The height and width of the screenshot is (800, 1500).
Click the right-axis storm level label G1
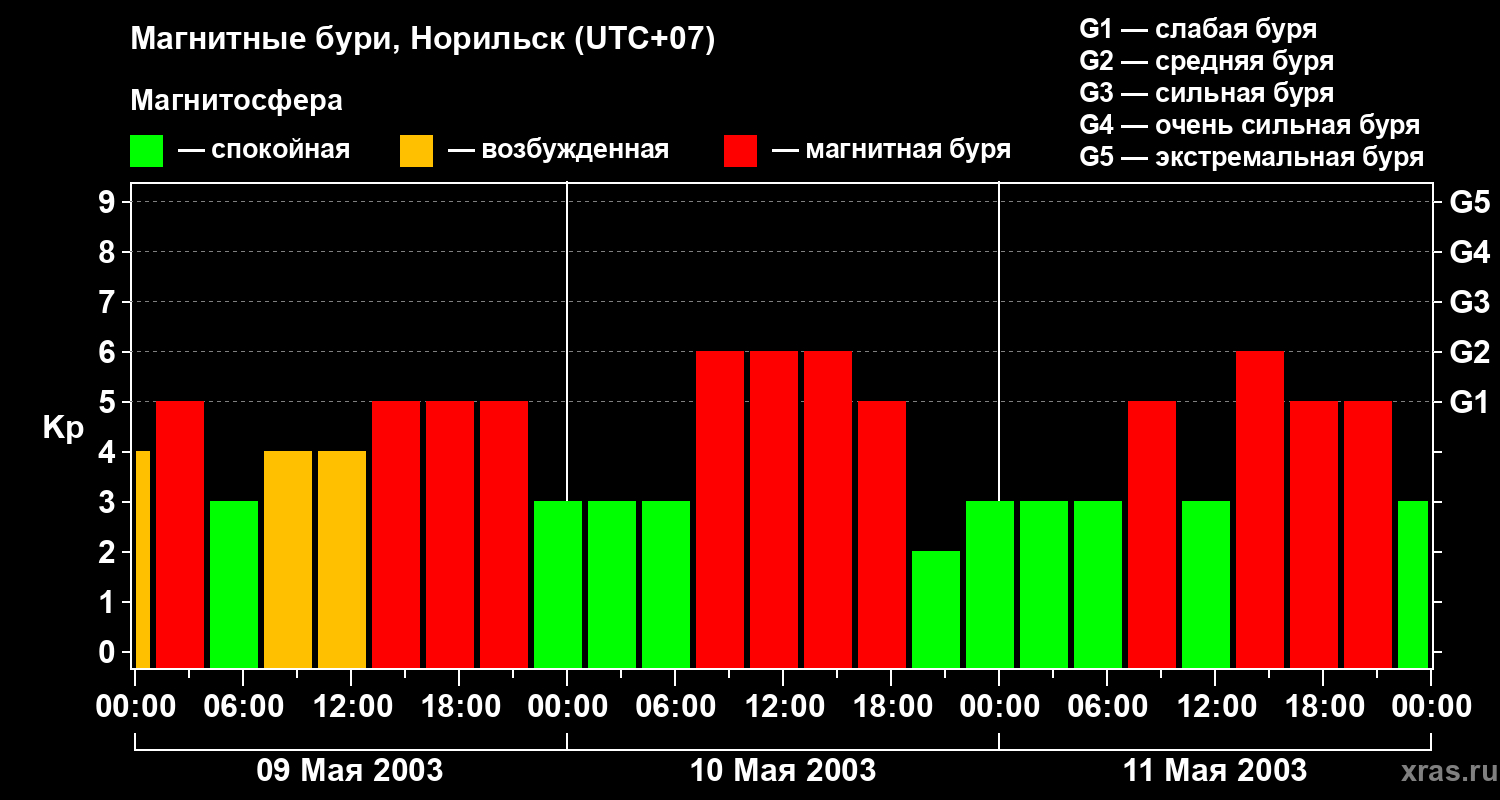(1469, 402)
